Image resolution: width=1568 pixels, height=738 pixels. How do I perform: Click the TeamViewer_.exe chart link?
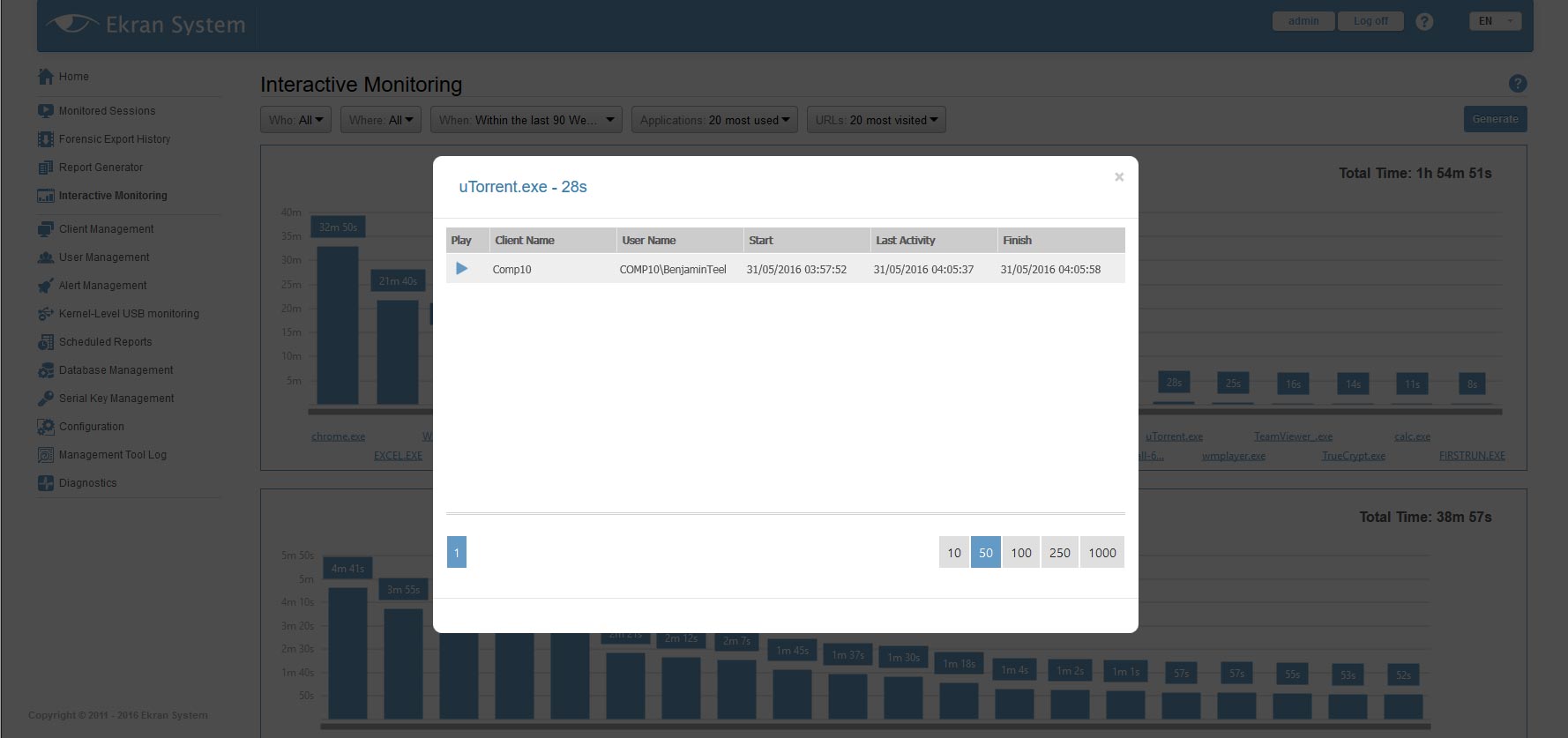point(1293,436)
